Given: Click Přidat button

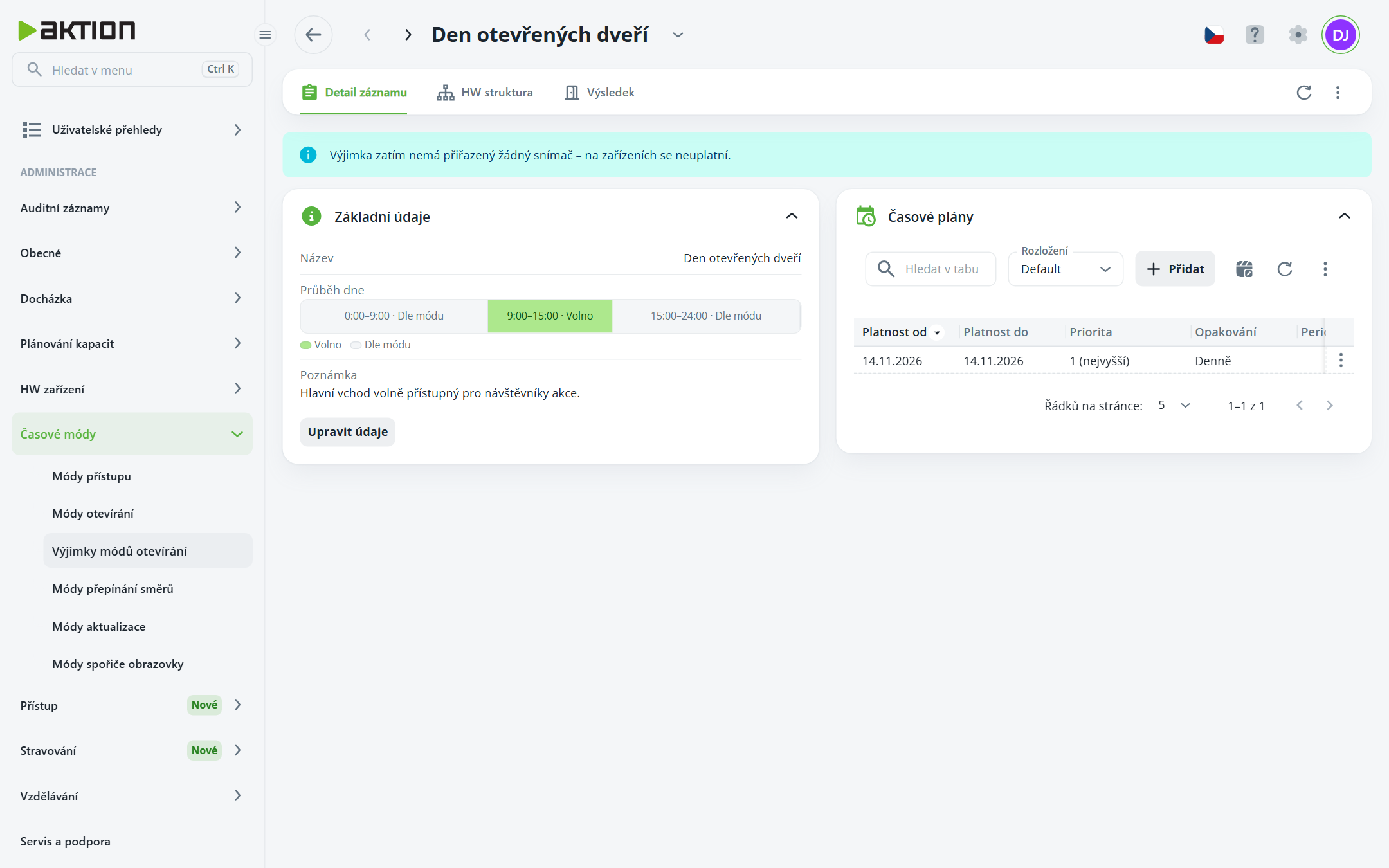Looking at the screenshot, I should [1175, 269].
